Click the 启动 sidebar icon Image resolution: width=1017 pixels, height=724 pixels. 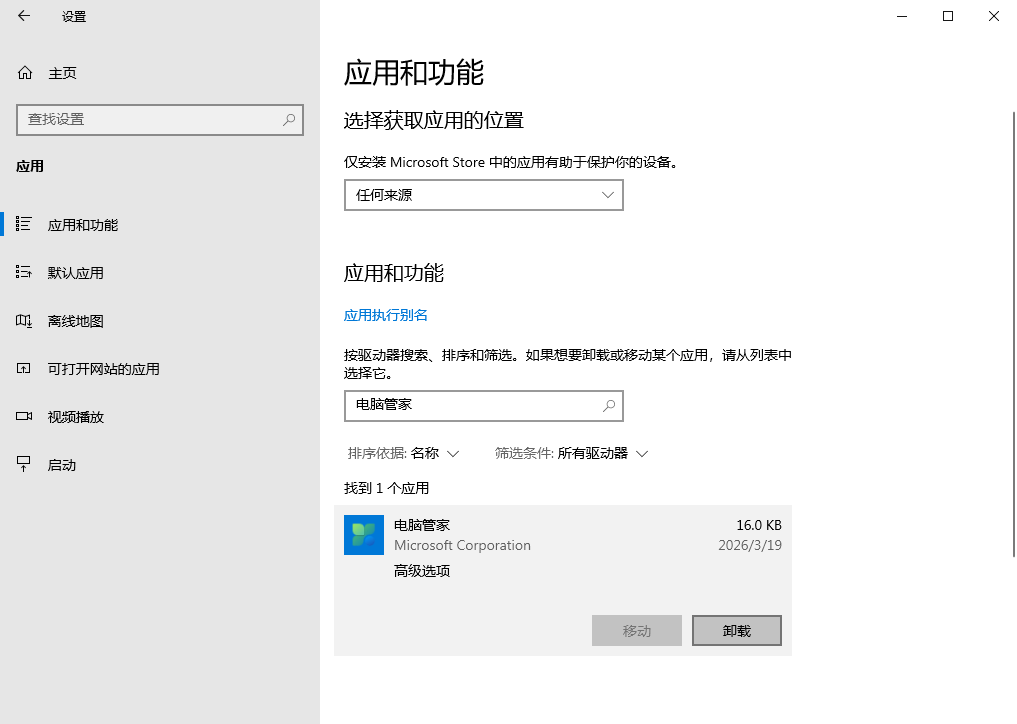click(x=25, y=465)
